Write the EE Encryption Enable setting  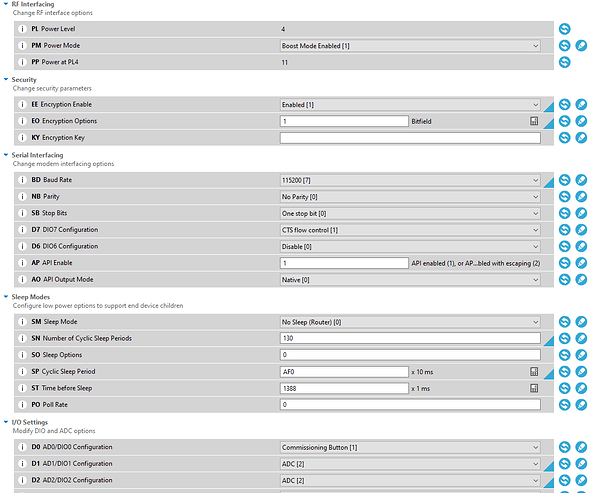pyautogui.click(x=581, y=105)
